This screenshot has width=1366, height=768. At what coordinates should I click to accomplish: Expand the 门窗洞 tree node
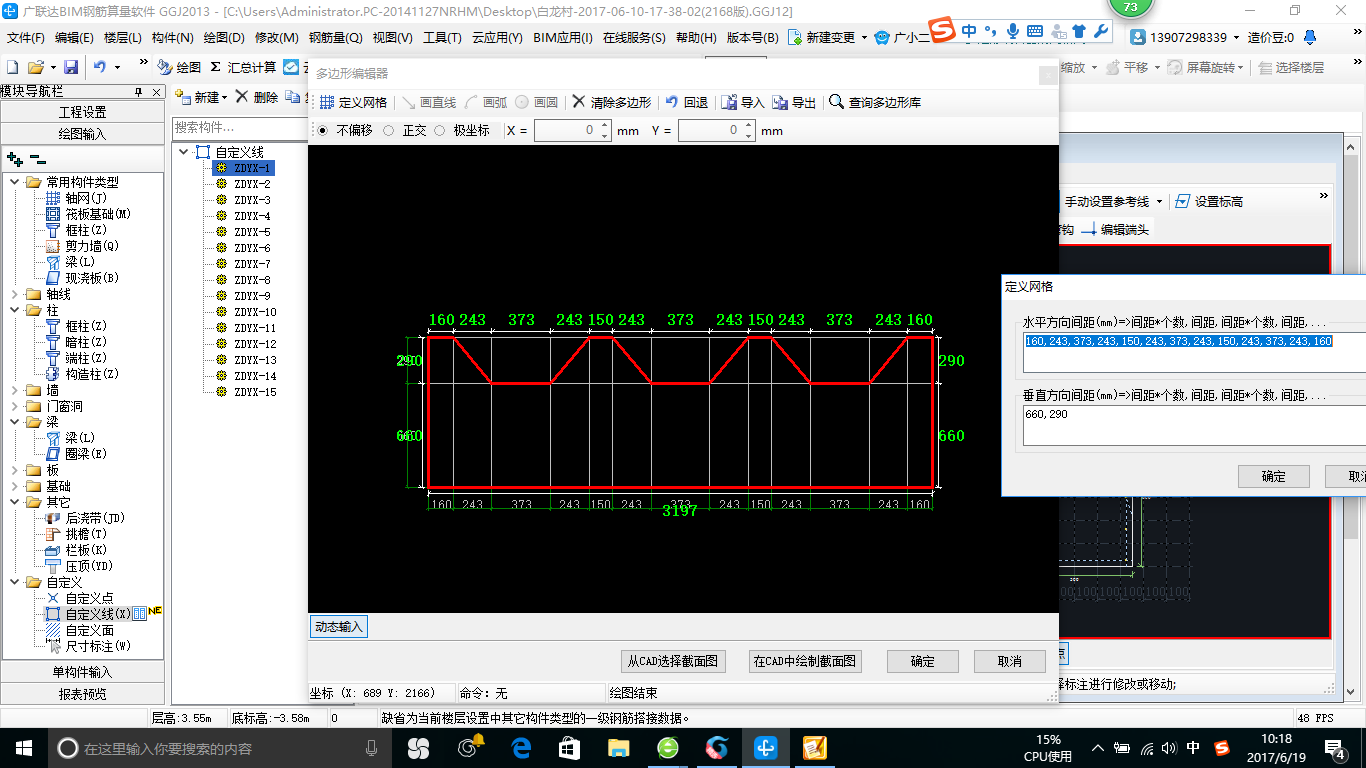tap(15, 406)
